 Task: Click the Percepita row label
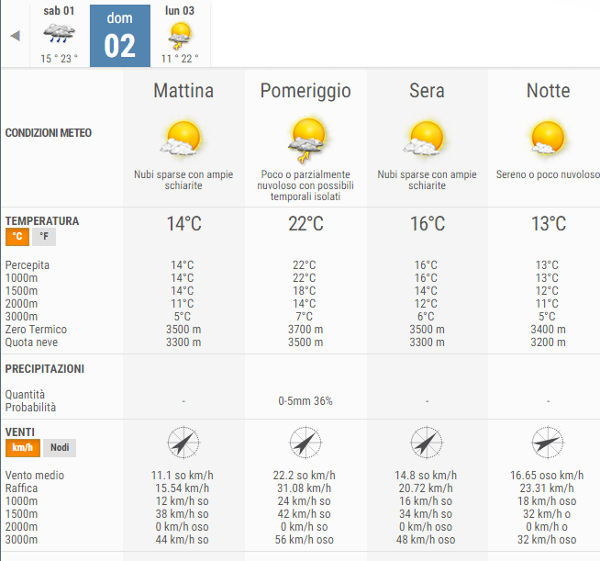pos(27,265)
